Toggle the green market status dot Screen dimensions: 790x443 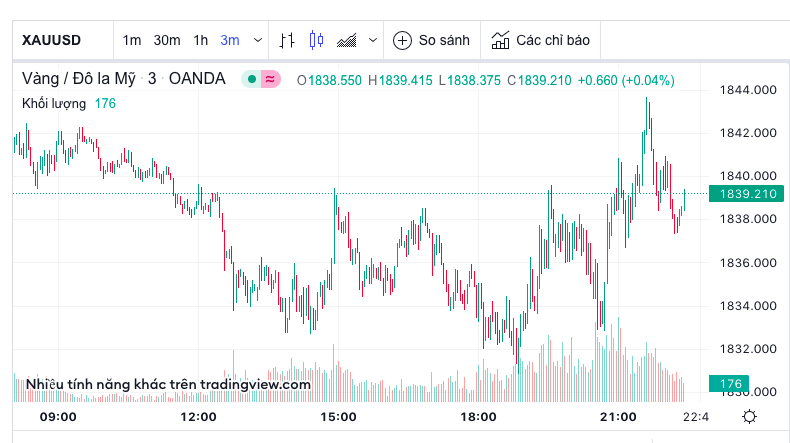251,79
